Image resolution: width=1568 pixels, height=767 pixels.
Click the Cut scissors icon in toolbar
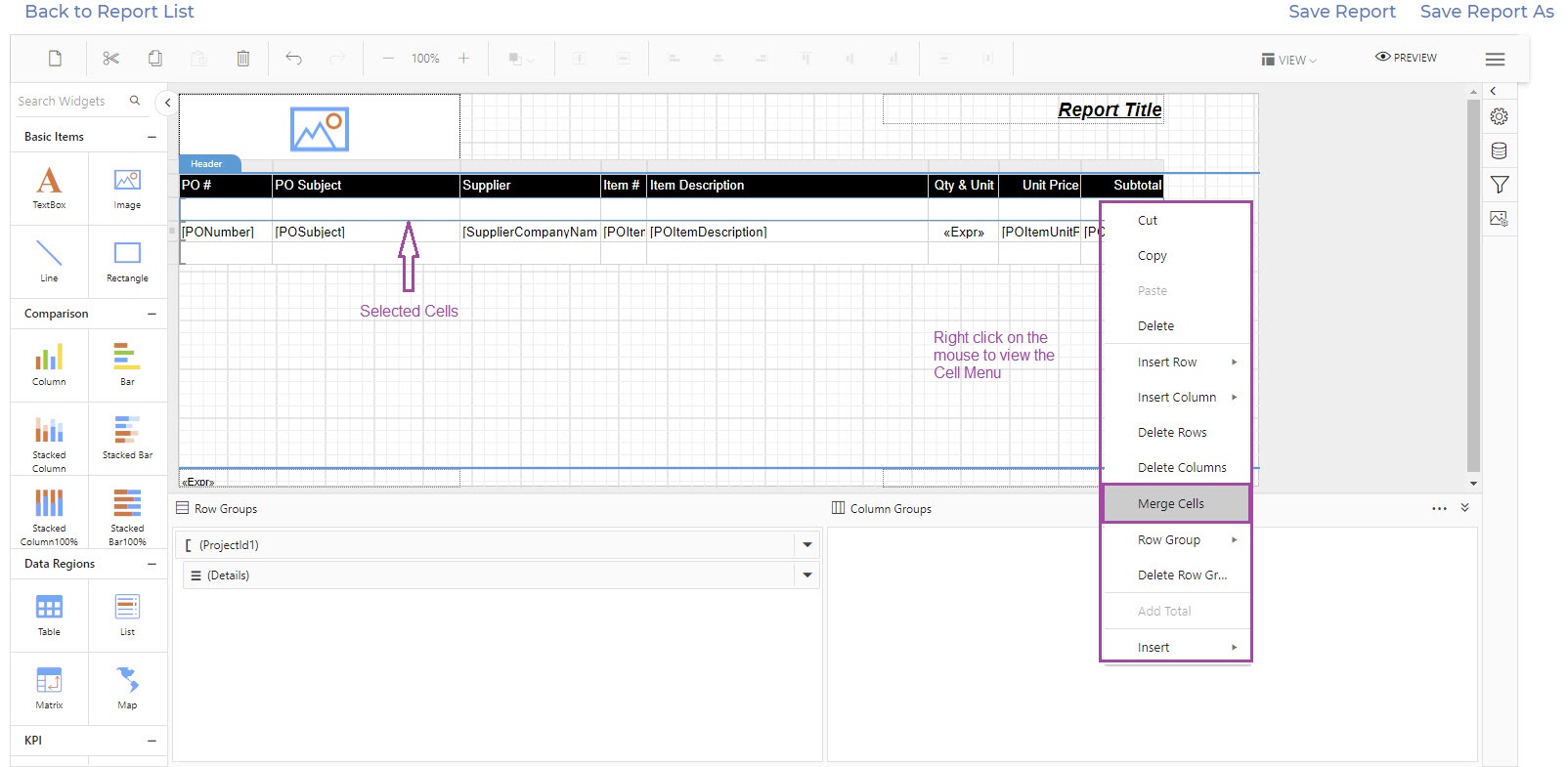click(x=110, y=59)
